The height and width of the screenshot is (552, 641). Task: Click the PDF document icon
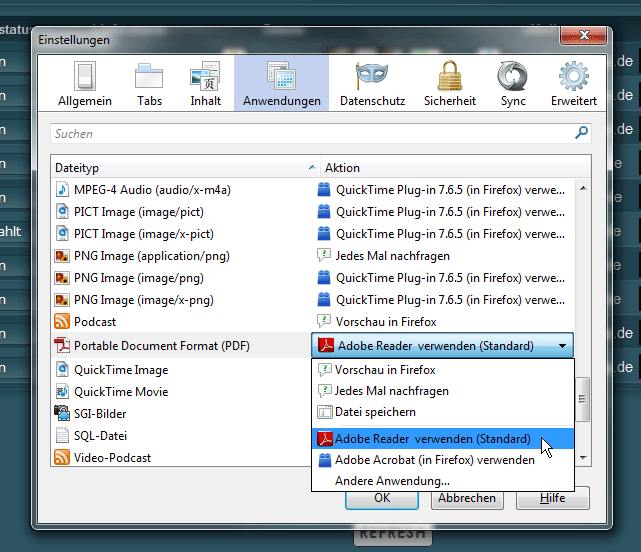point(62,346)
